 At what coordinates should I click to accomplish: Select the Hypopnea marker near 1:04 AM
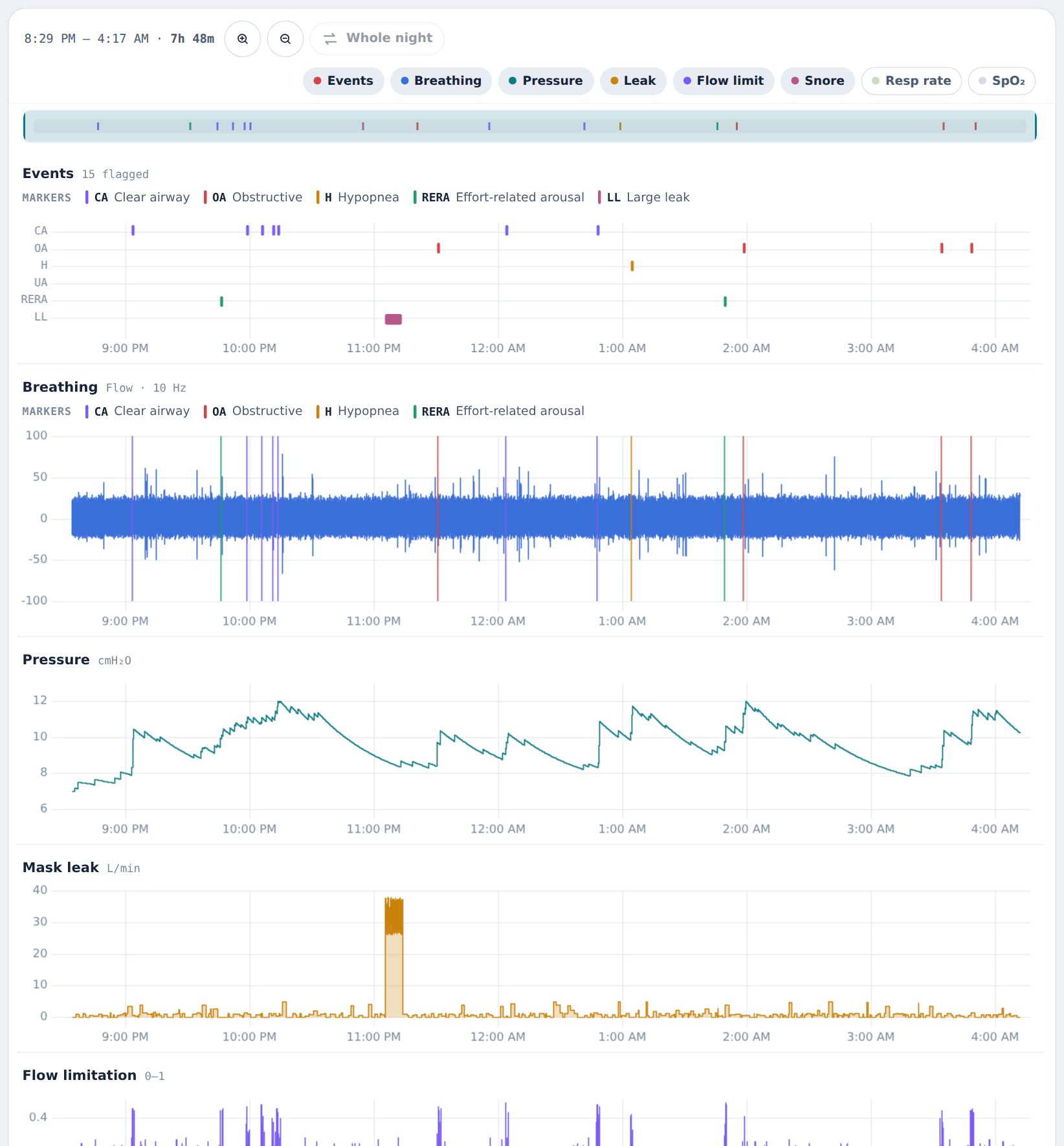click(x=632, y=265)
